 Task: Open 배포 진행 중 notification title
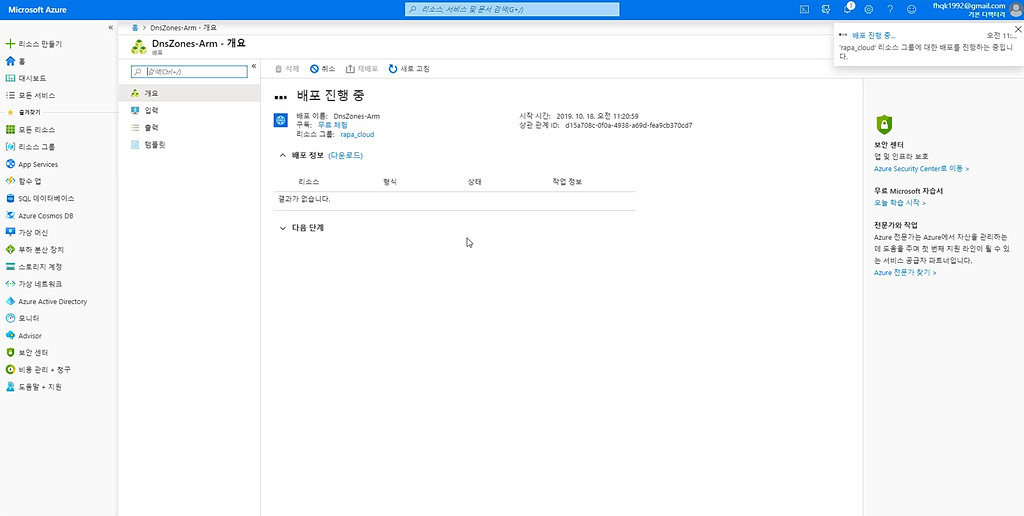pos(874,35)
